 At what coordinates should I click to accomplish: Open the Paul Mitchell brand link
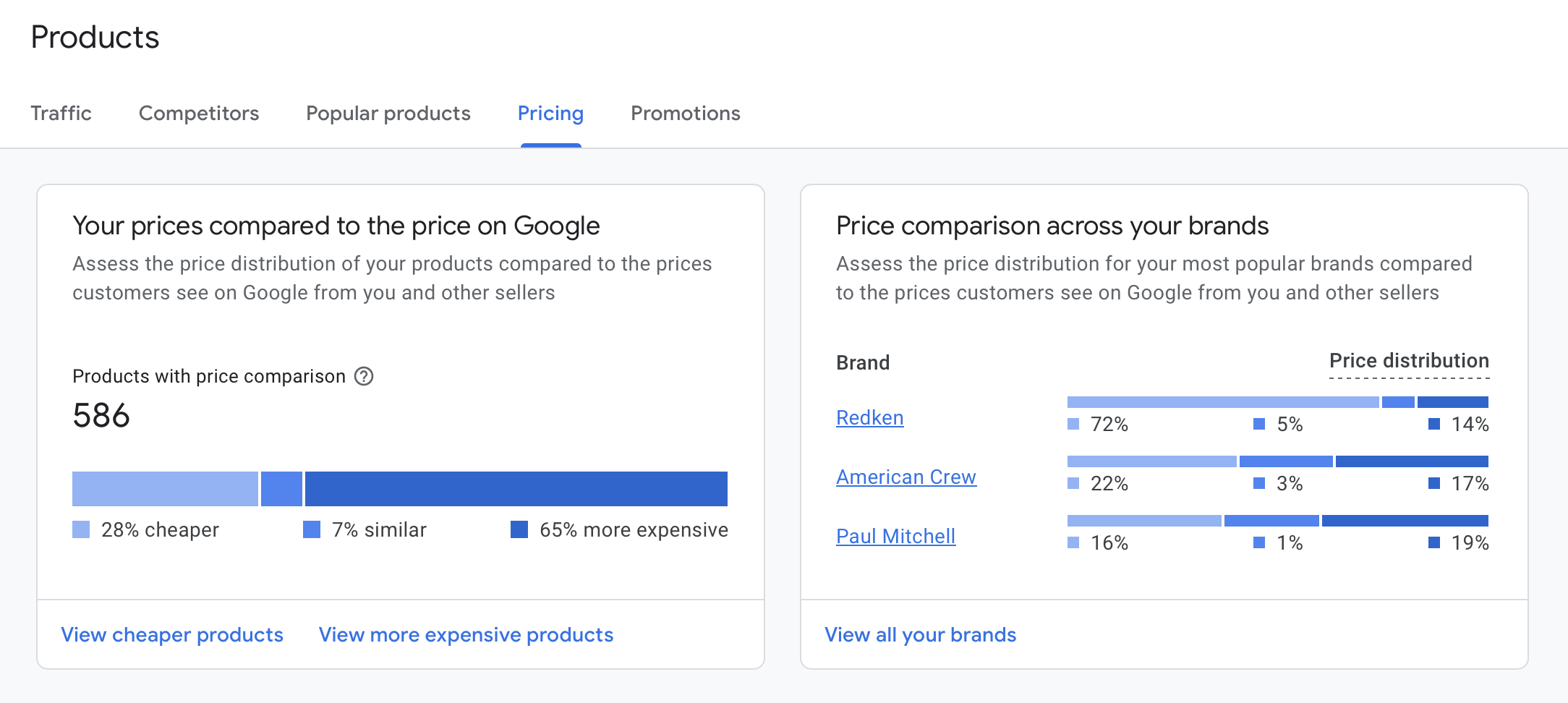click(x=896, y=536)
